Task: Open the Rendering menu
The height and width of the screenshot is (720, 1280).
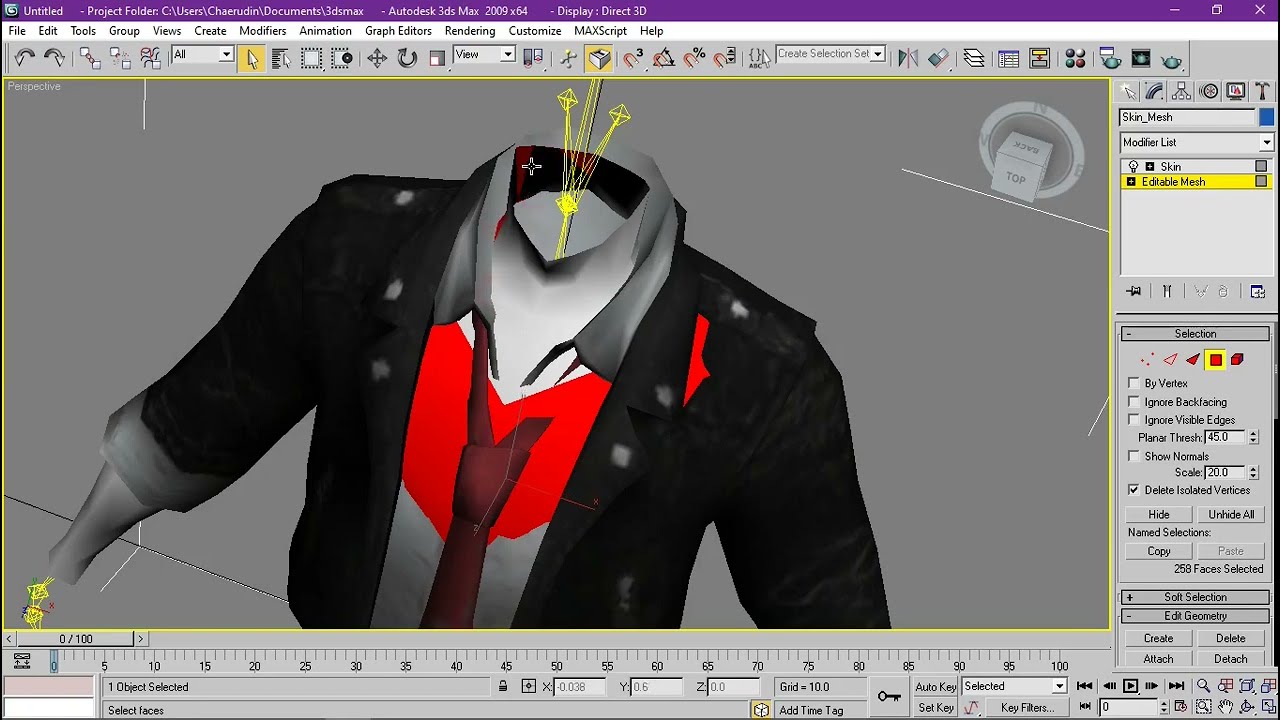Action: (x=470, y=31)
